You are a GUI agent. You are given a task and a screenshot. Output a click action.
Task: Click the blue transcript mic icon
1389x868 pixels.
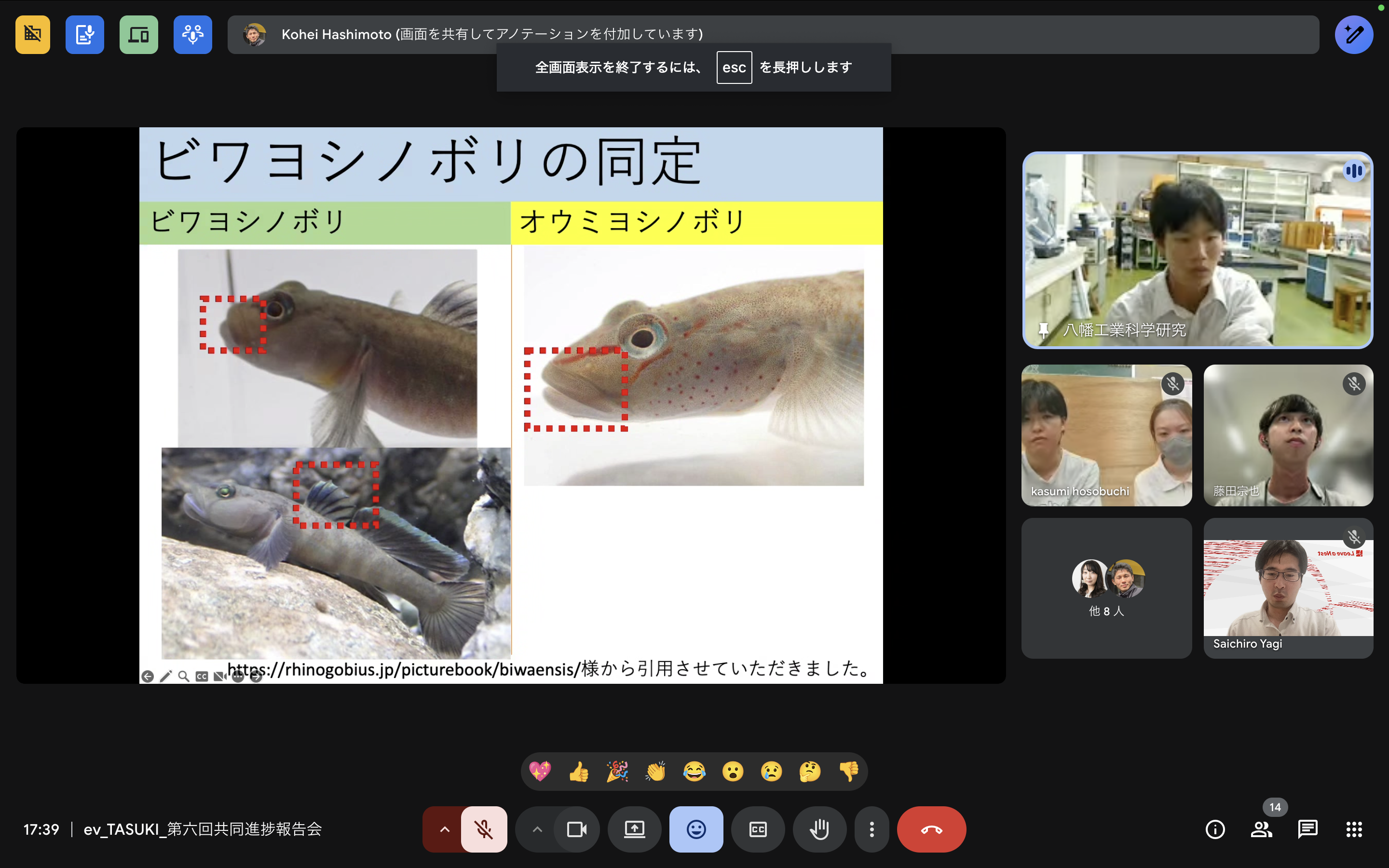[x=84, y=35]
